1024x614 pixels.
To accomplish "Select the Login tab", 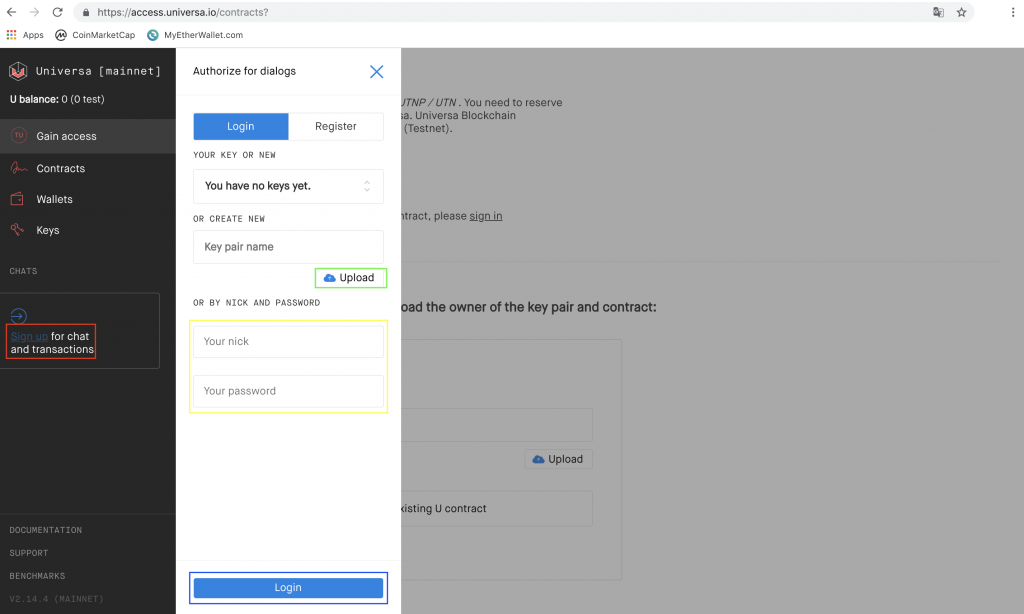I will (241, 126).
